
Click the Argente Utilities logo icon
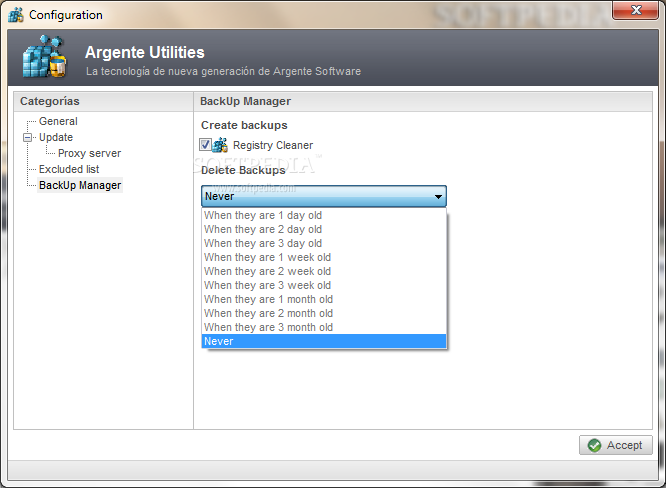point(45,57)
